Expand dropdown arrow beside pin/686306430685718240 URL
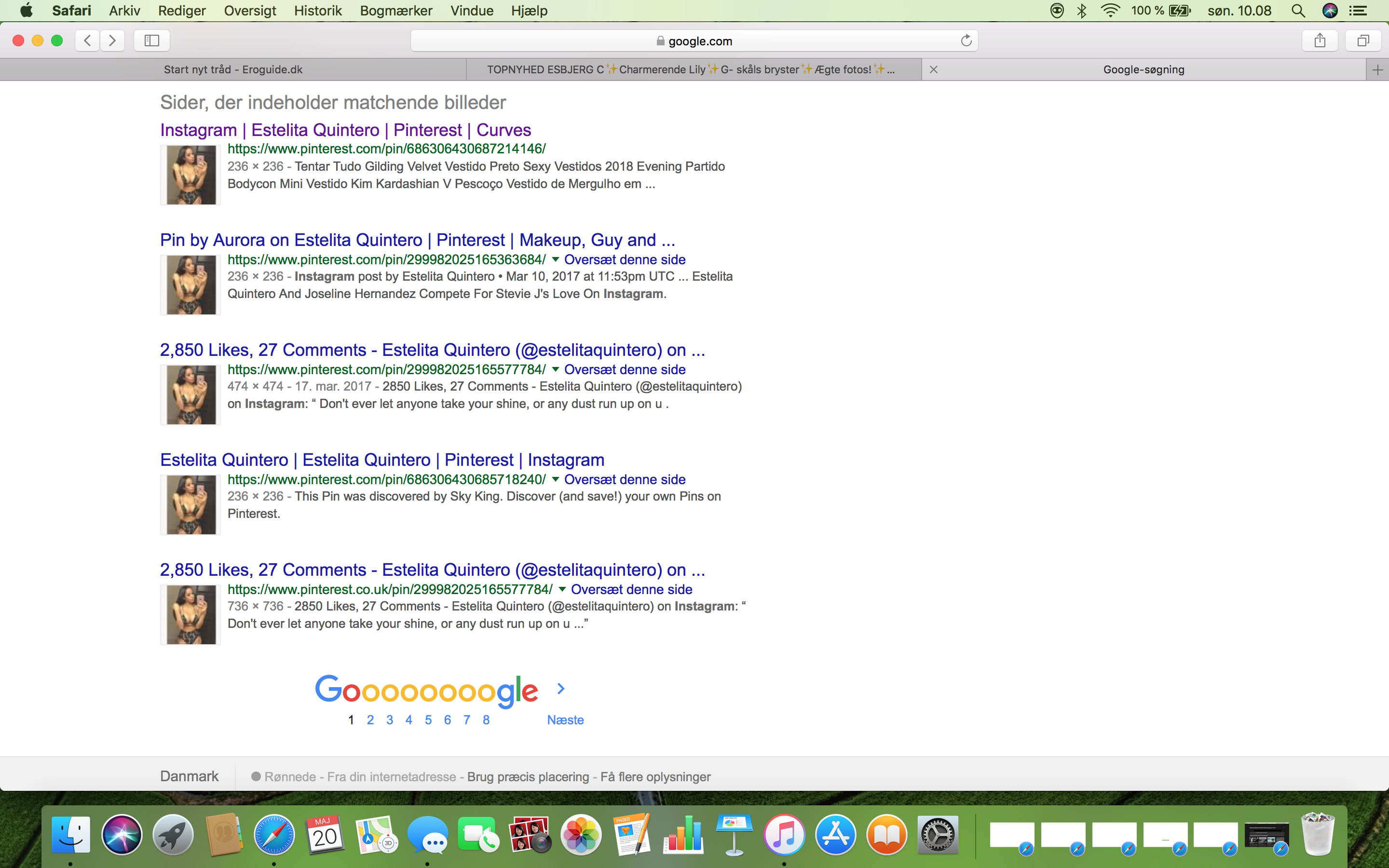This screenshot has height=868, width=1389. click(555, 479)
